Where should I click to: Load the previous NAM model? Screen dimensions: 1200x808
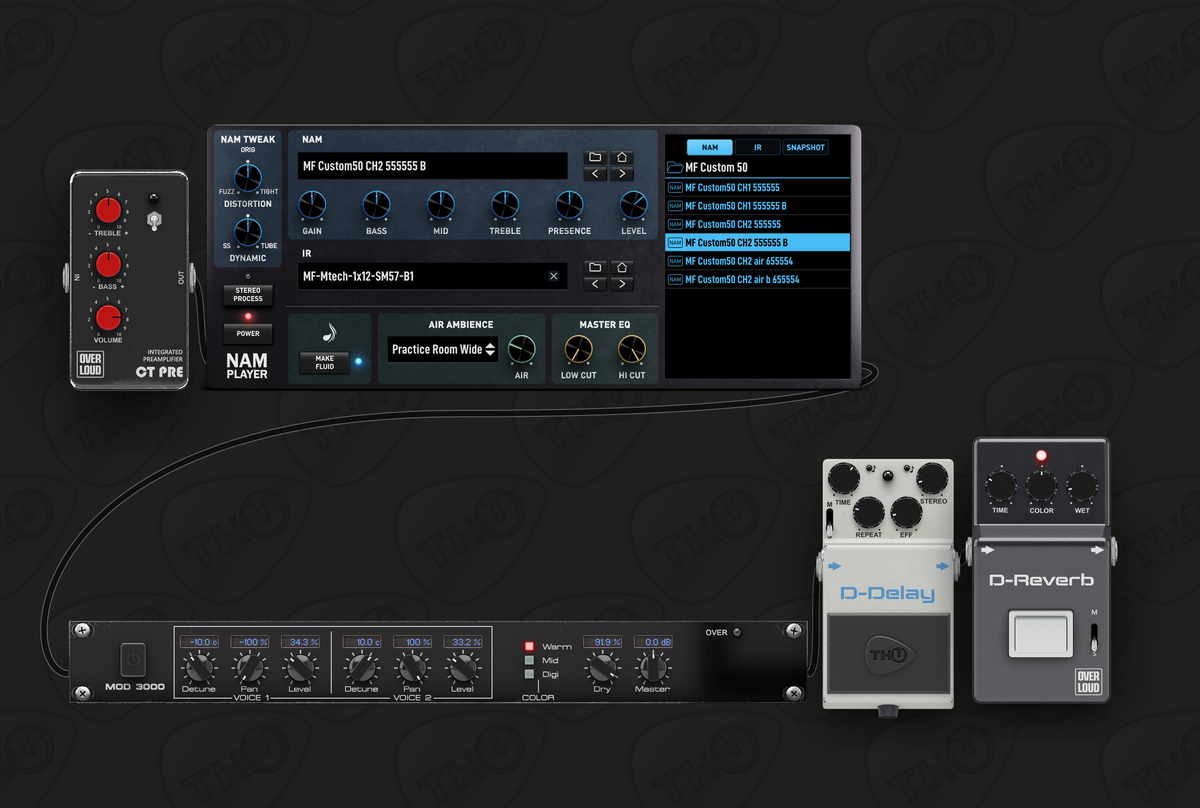595,174
